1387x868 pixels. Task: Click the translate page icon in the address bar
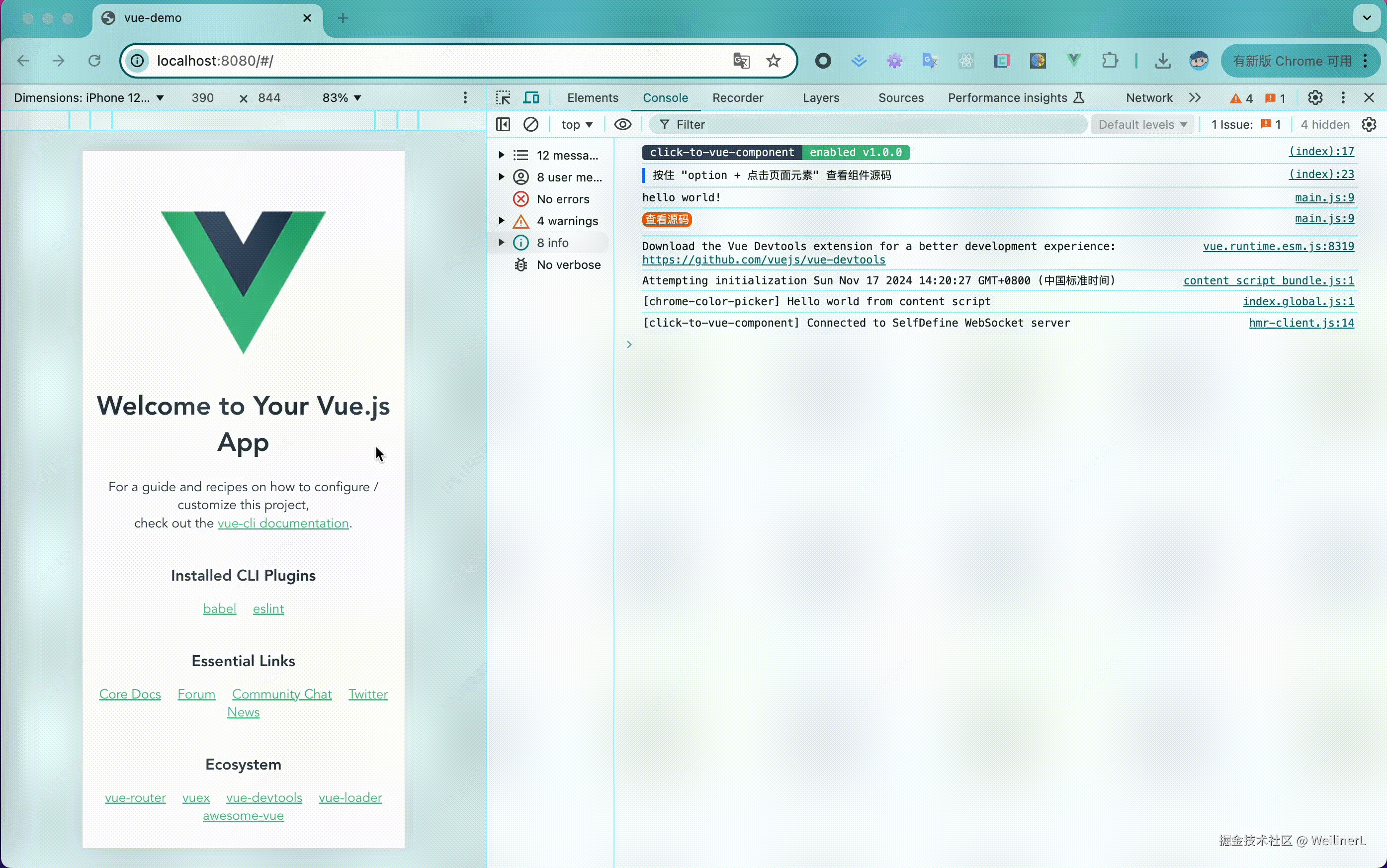[741, 61]
